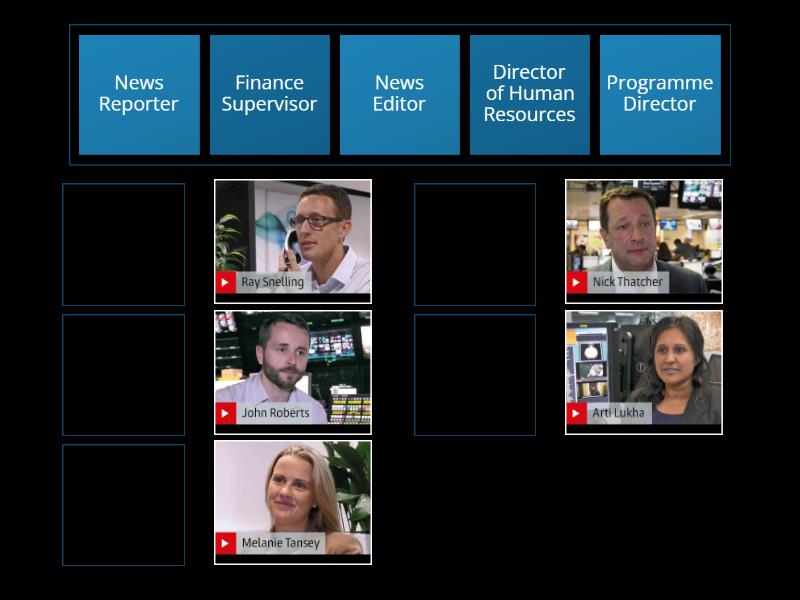Click John Roberts' photo thumbnail
Screen dimensions: 800x600
[293, 372]
